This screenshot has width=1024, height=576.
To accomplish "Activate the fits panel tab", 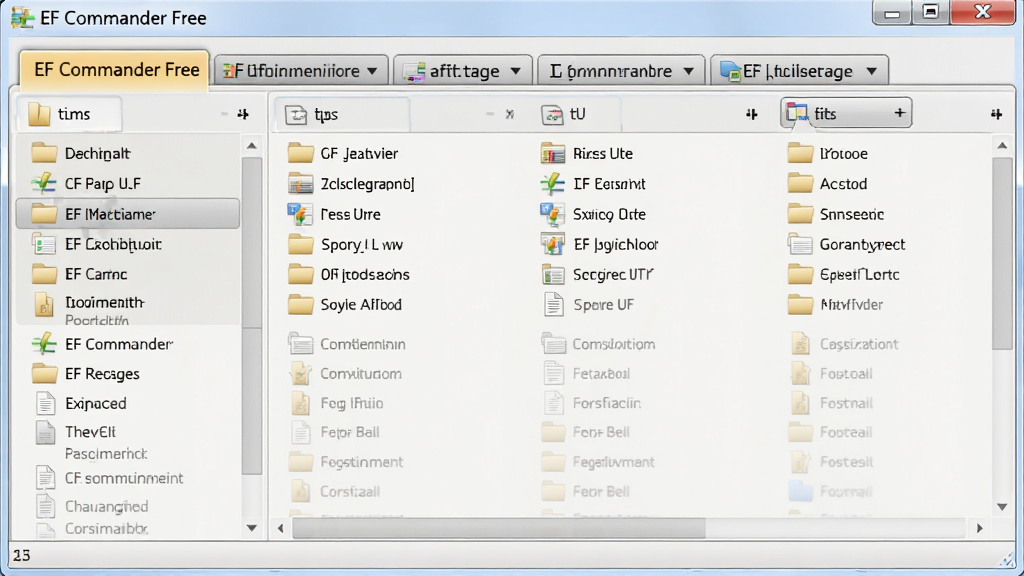I will pyautogui.click(x=846, y=113).
